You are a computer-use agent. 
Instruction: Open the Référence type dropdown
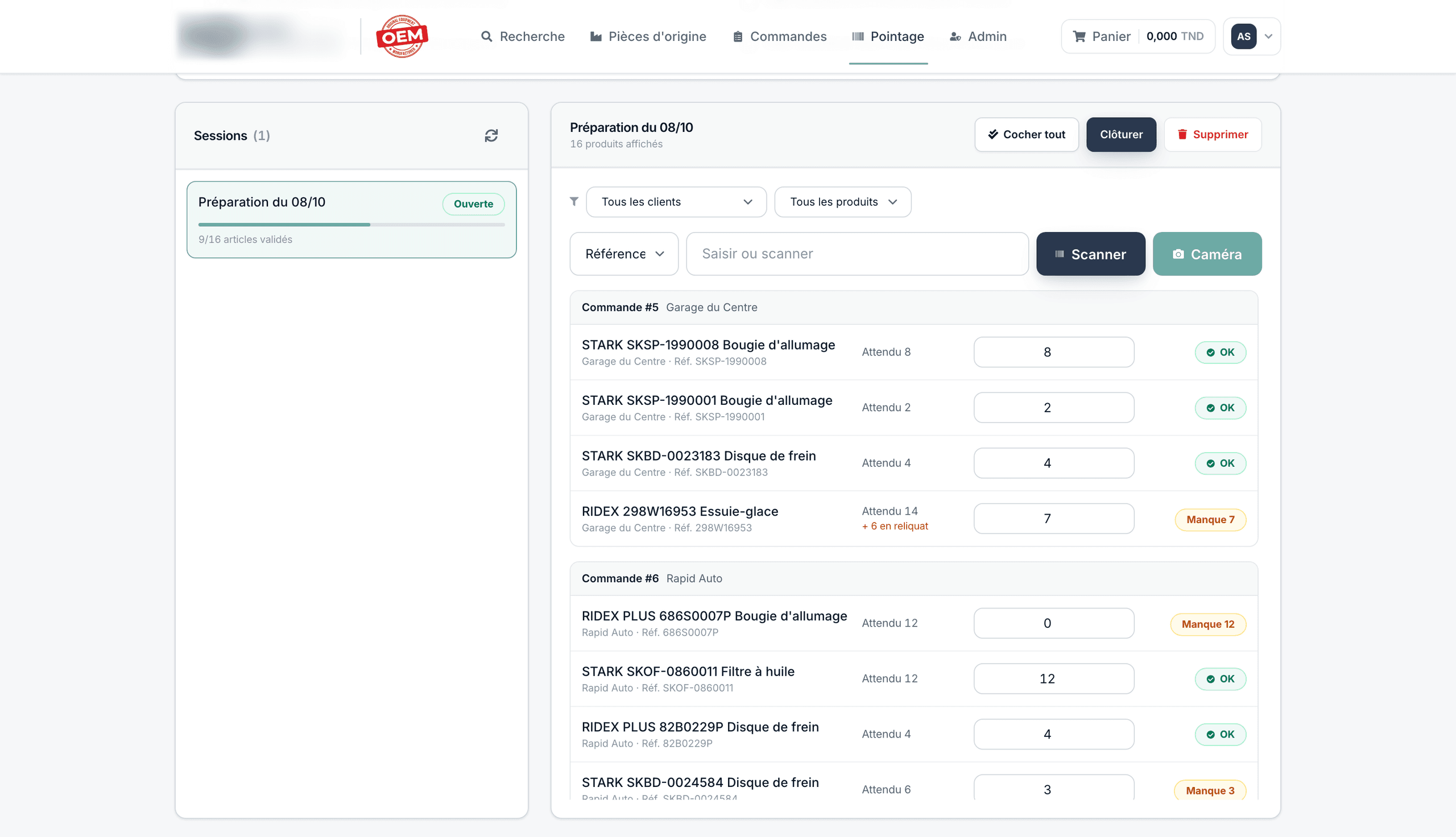click(624, 254)
